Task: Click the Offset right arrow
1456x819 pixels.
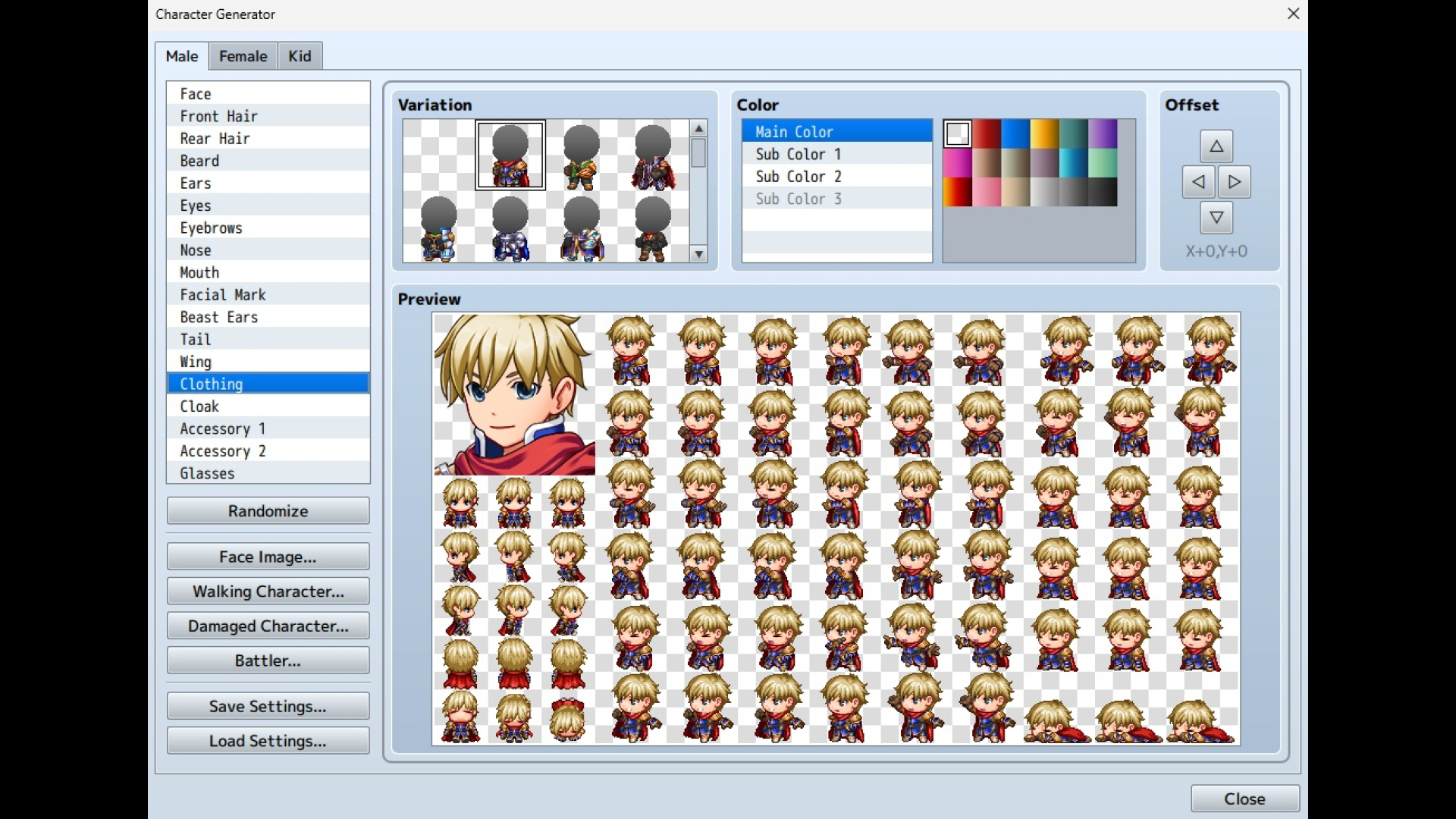Action: (x=1233, y=182)
